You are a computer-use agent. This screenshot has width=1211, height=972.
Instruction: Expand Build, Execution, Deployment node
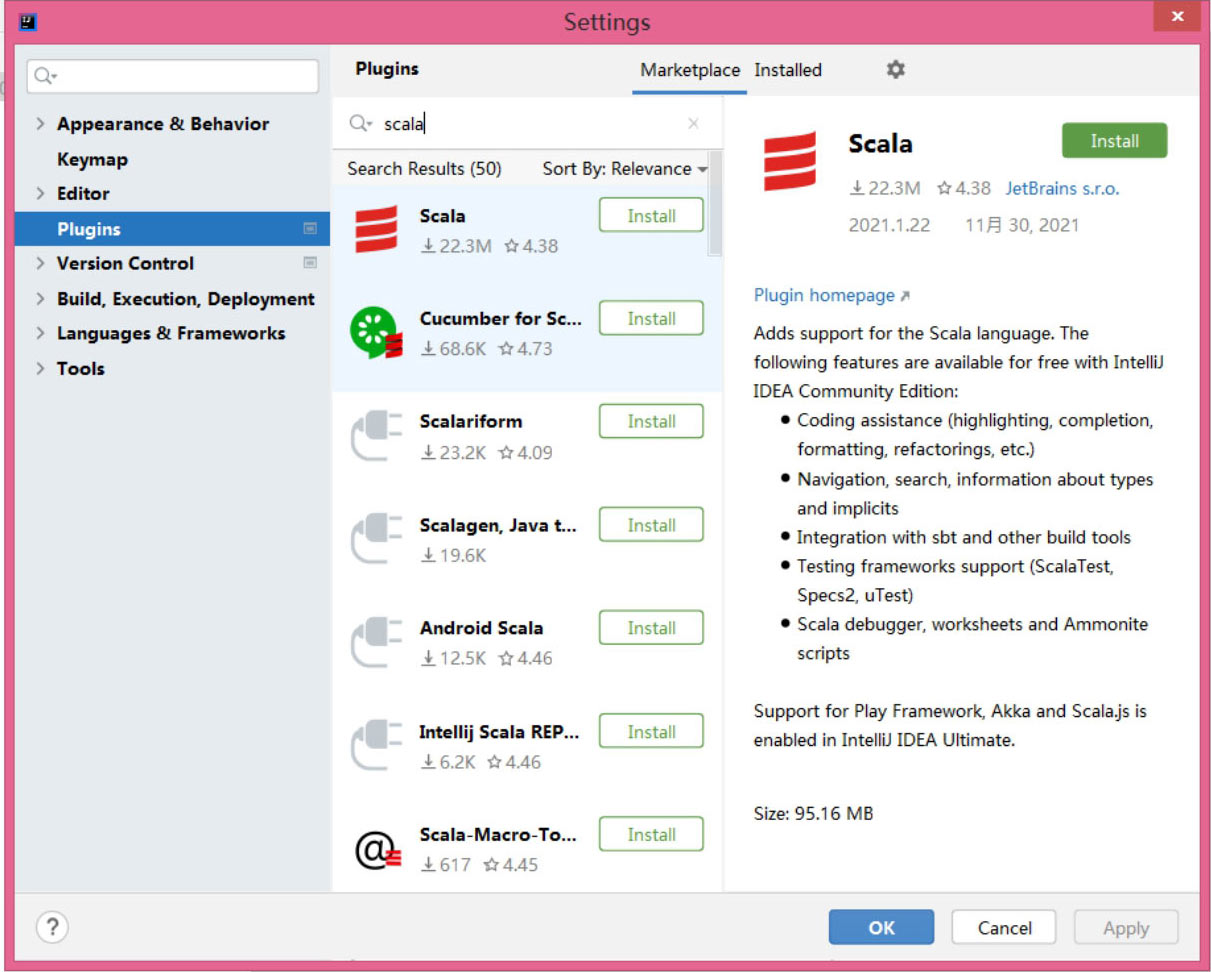40,299
